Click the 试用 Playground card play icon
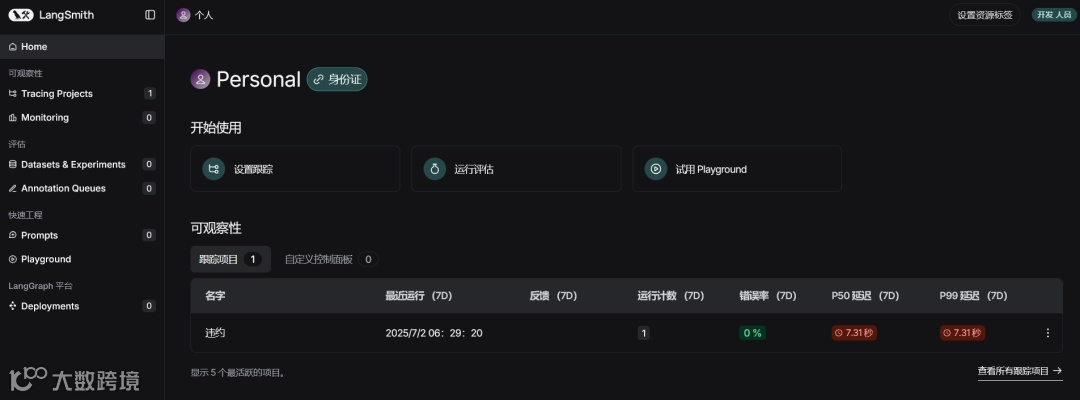Viewport: 1080px width, 400px height. (x=656, y=169)
